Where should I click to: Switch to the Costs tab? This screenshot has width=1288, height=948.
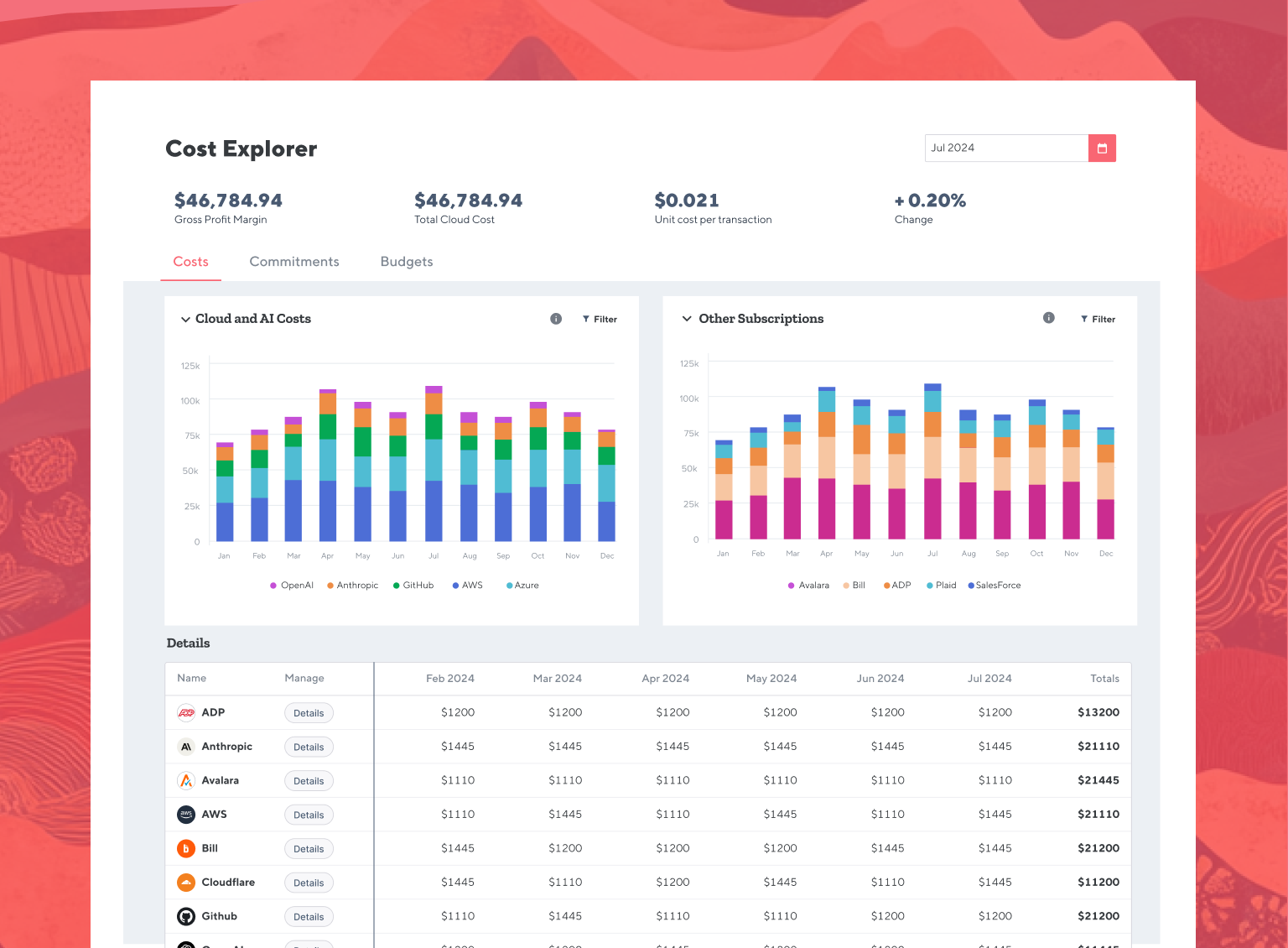191,262
